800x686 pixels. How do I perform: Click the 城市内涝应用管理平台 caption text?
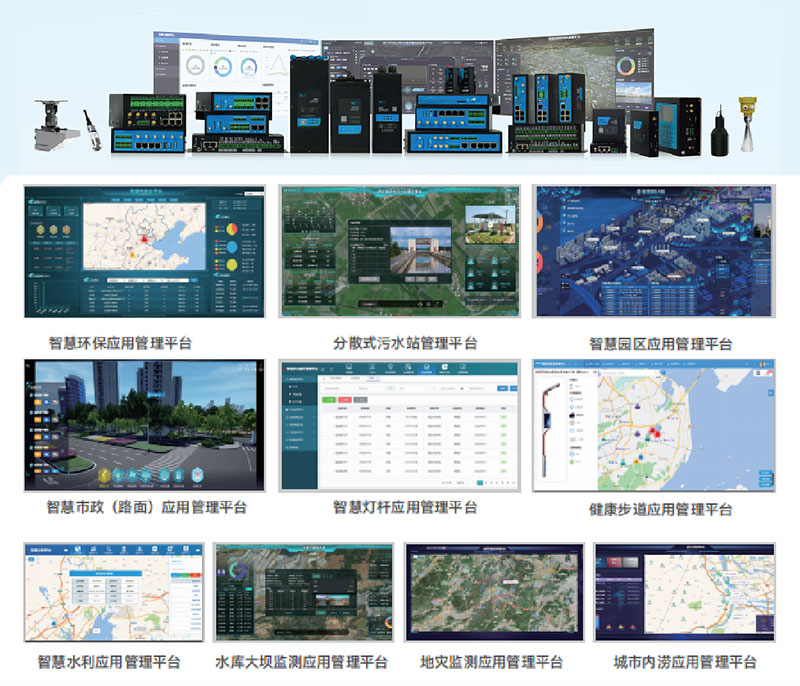pos(684,662)
